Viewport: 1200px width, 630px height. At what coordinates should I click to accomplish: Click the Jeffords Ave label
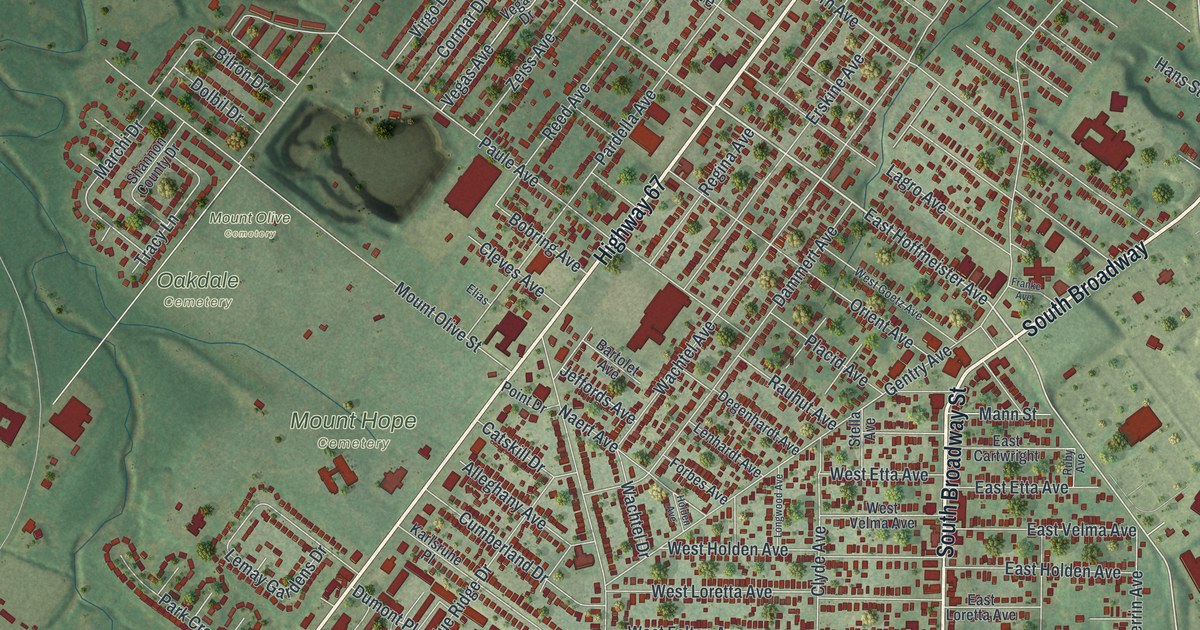coord(598,395)
